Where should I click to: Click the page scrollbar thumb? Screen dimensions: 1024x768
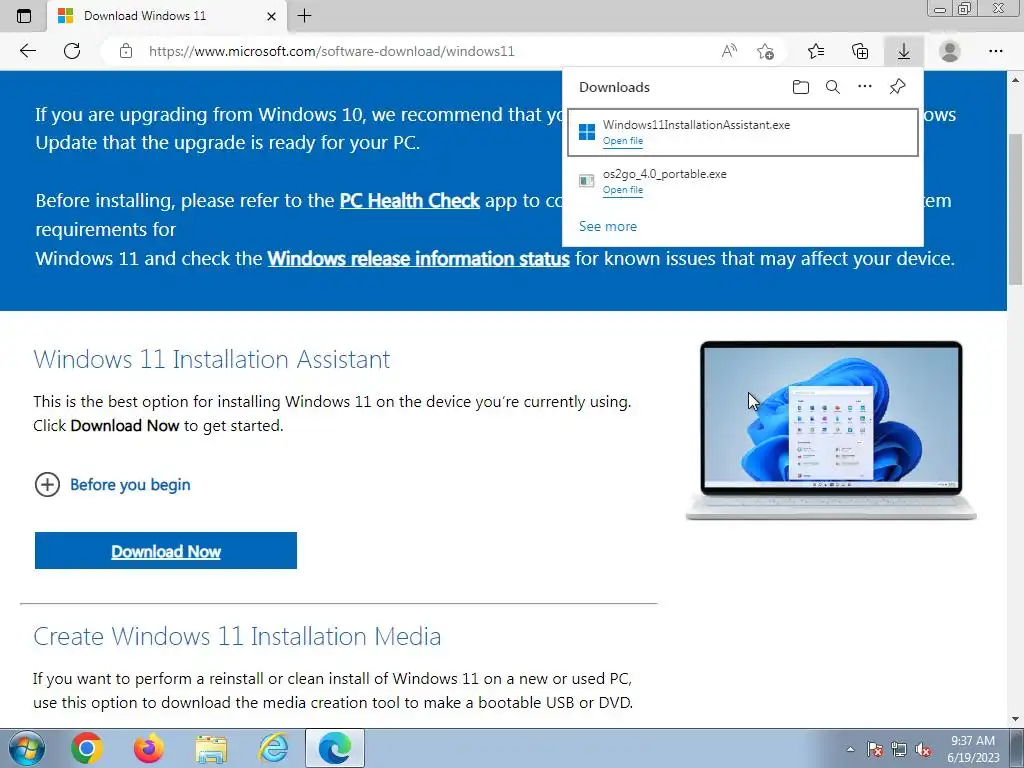[x=1016, y=209]
